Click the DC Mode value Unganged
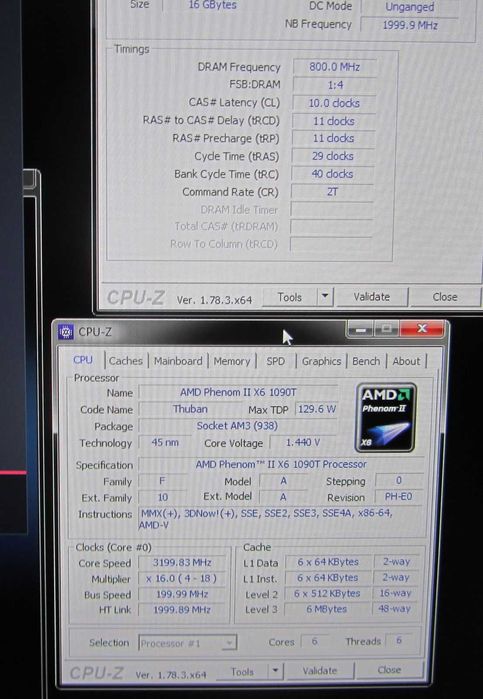 (x=410, y=7)
